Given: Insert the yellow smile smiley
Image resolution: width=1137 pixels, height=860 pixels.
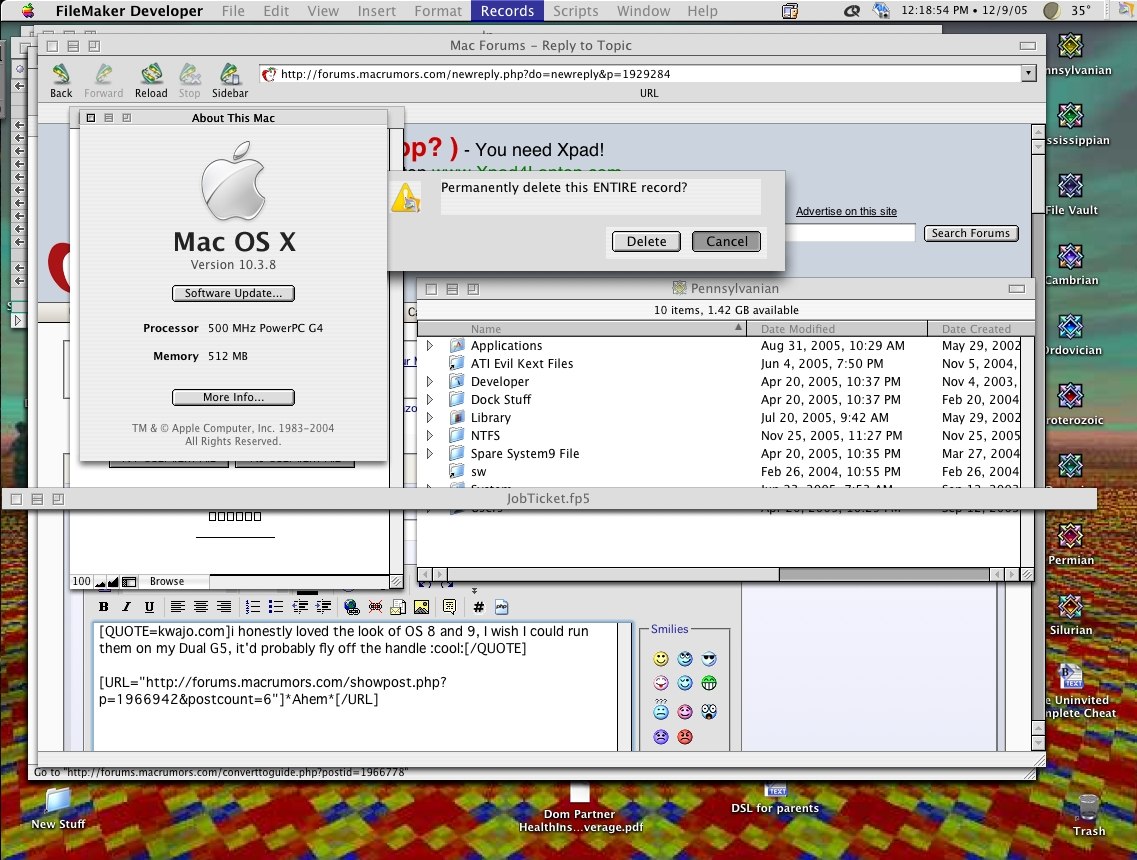Looking at the screenshot, I should click(x=661, y=658).
